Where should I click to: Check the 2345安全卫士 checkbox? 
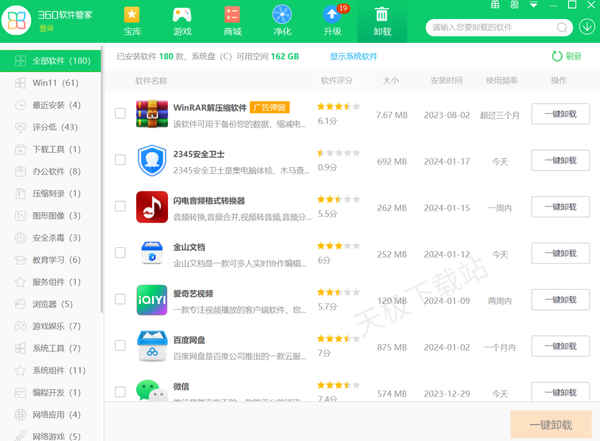[121, 160]
